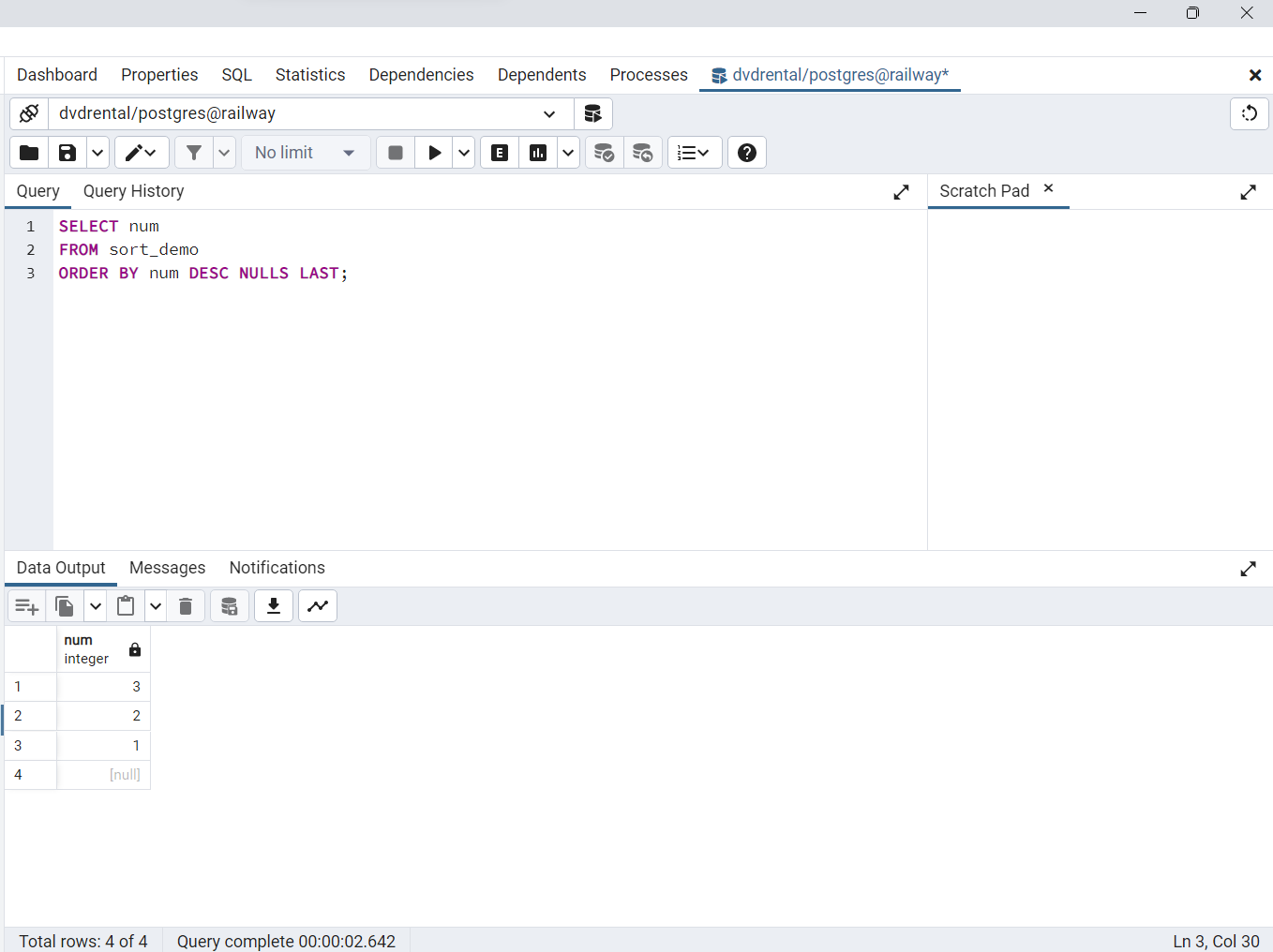Click the cell with value 1
Viewport: 1273px width, 952px height.
tap(103, 746)
